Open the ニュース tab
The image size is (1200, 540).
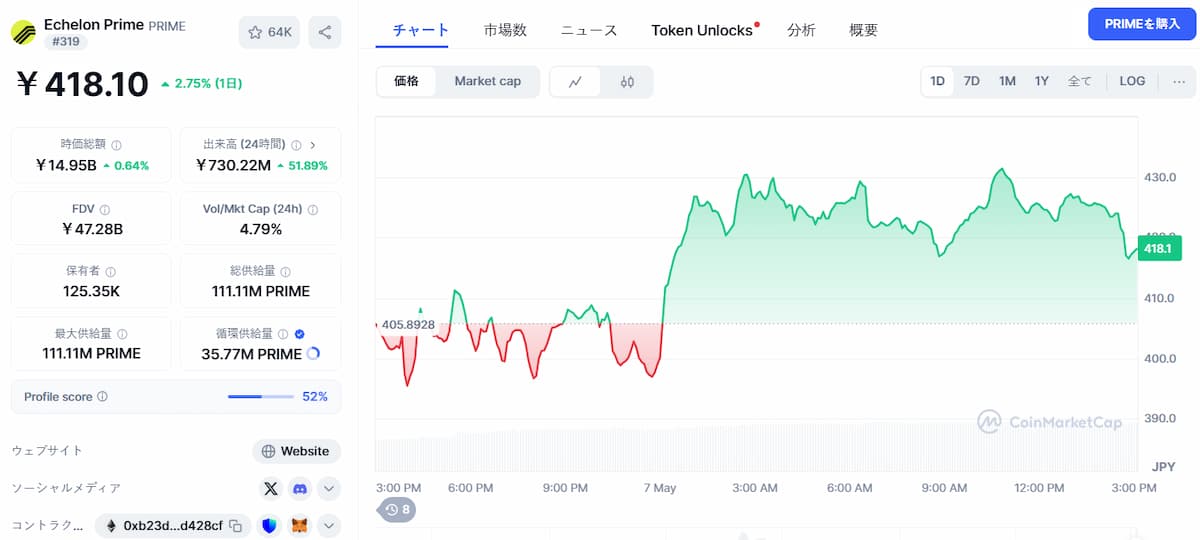click(589, 30)
